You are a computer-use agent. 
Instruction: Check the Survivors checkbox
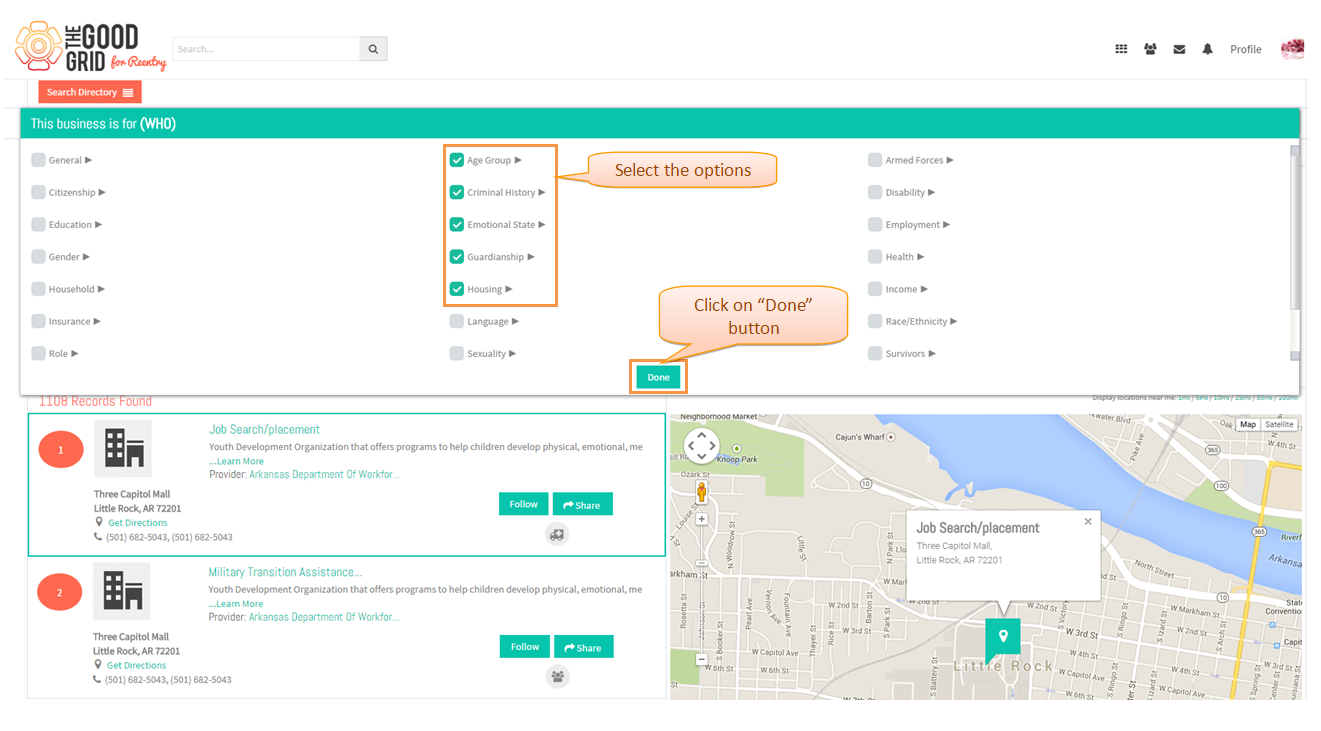coord(875,353)
